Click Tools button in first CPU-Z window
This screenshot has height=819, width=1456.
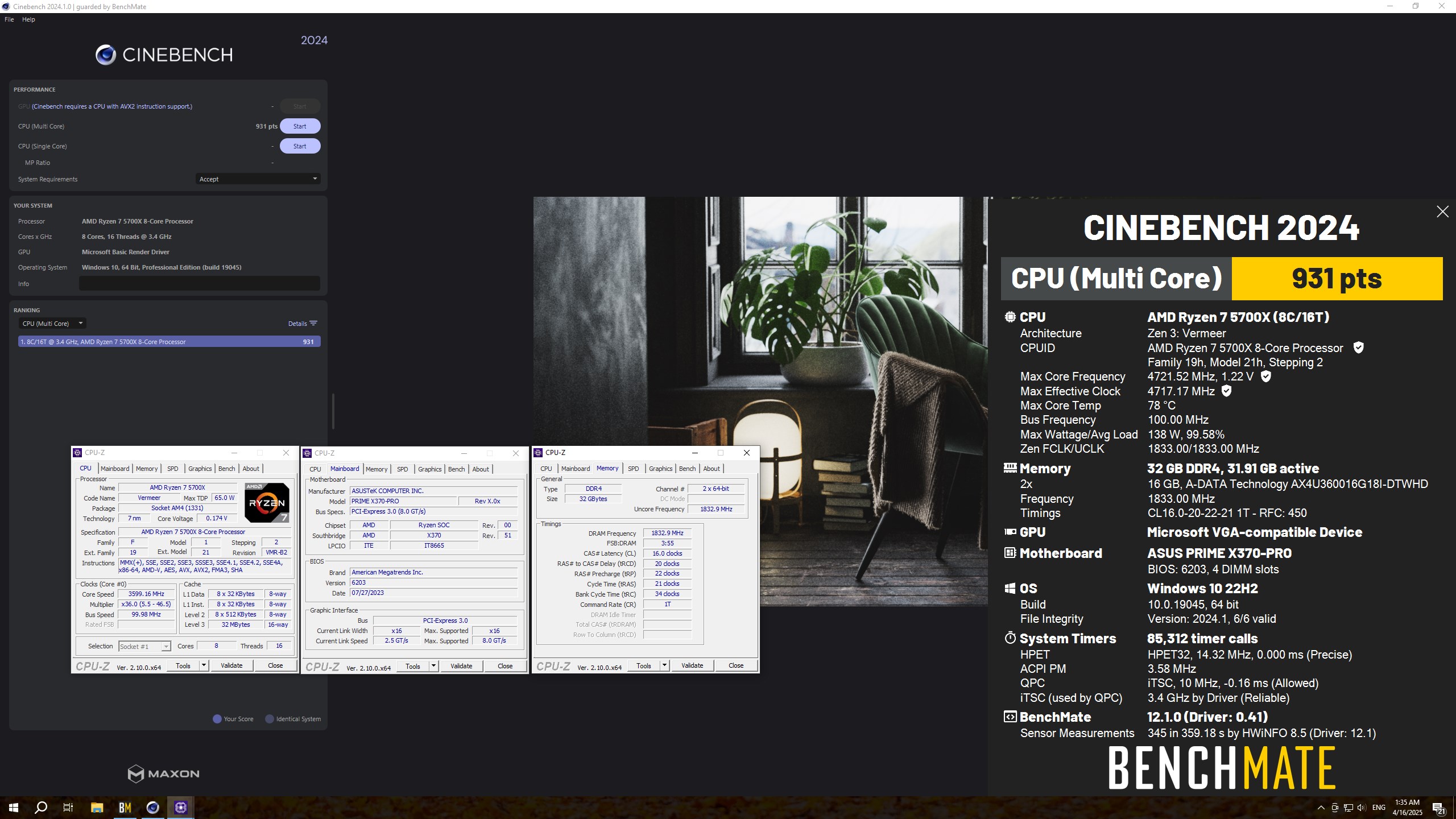click(183, 665)
